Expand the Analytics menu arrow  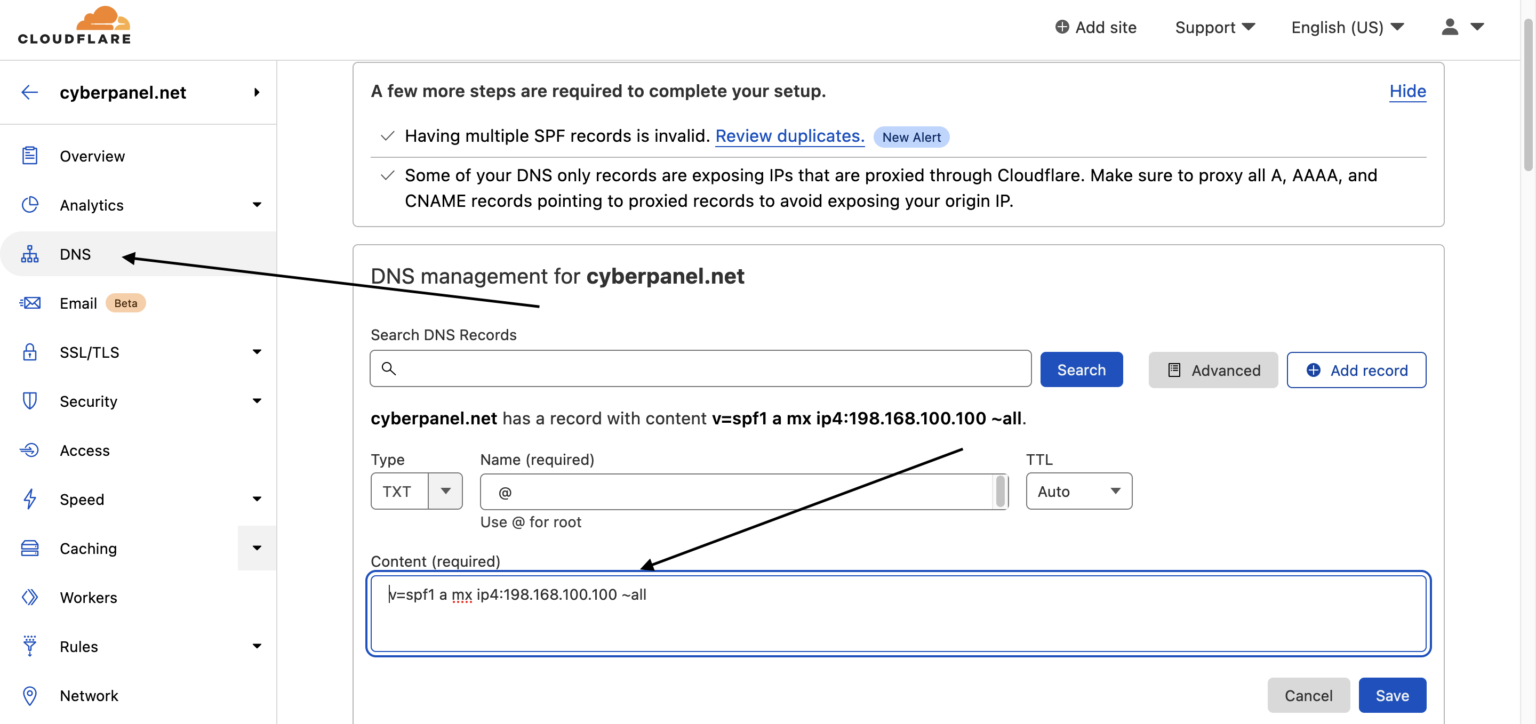click(x=257, y=205)
